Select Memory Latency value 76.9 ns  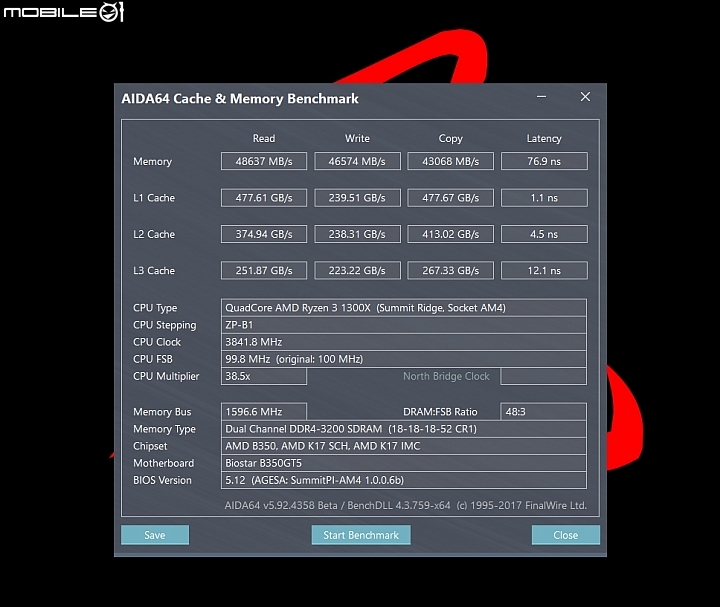544,161
